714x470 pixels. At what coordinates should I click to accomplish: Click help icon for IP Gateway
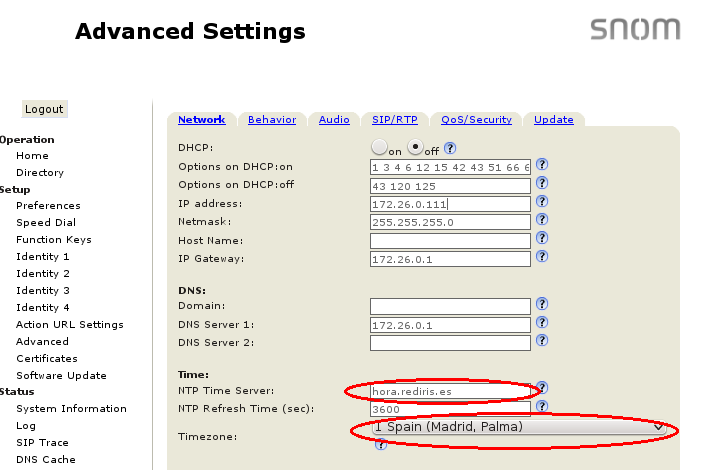[x=542, y=258]
